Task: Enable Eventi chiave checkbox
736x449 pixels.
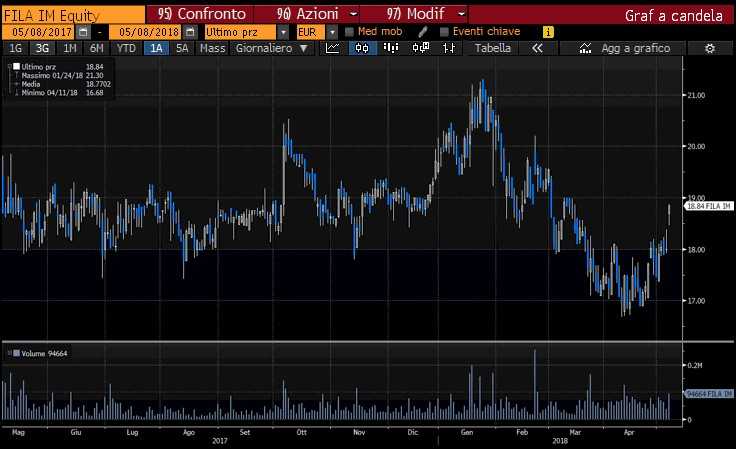Action: pos(444,32)
